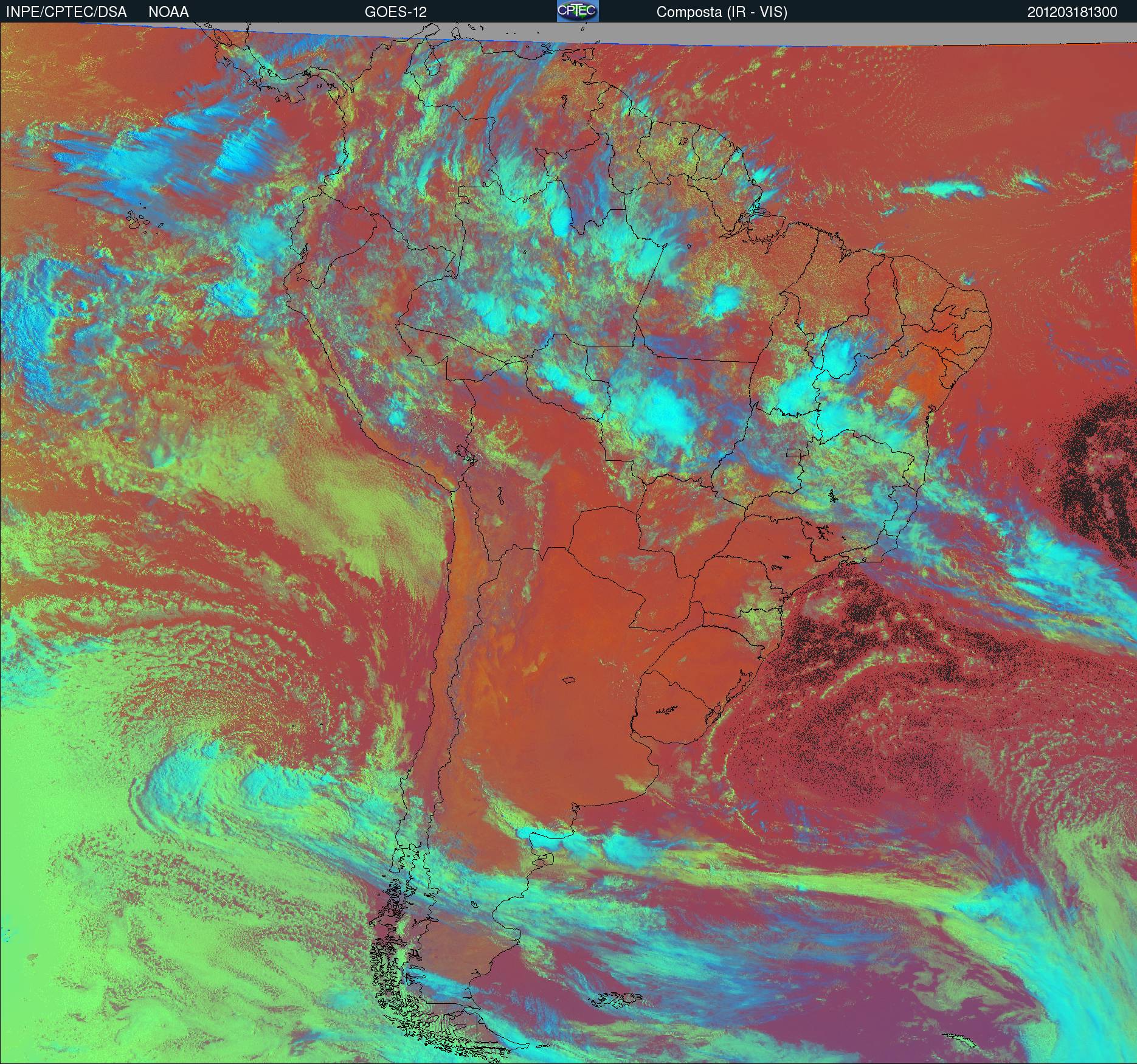Click the NOAA label in header

[x=168, y=12]
